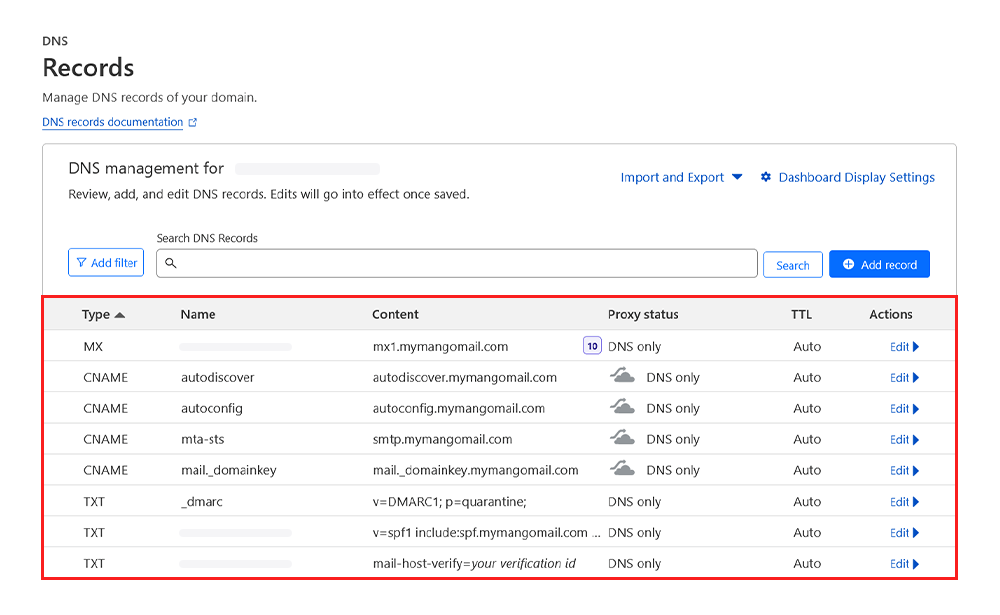The image size is (1000, 615).
Task: Edit the autoconfig CNAME record
Action: coord(904,409)
